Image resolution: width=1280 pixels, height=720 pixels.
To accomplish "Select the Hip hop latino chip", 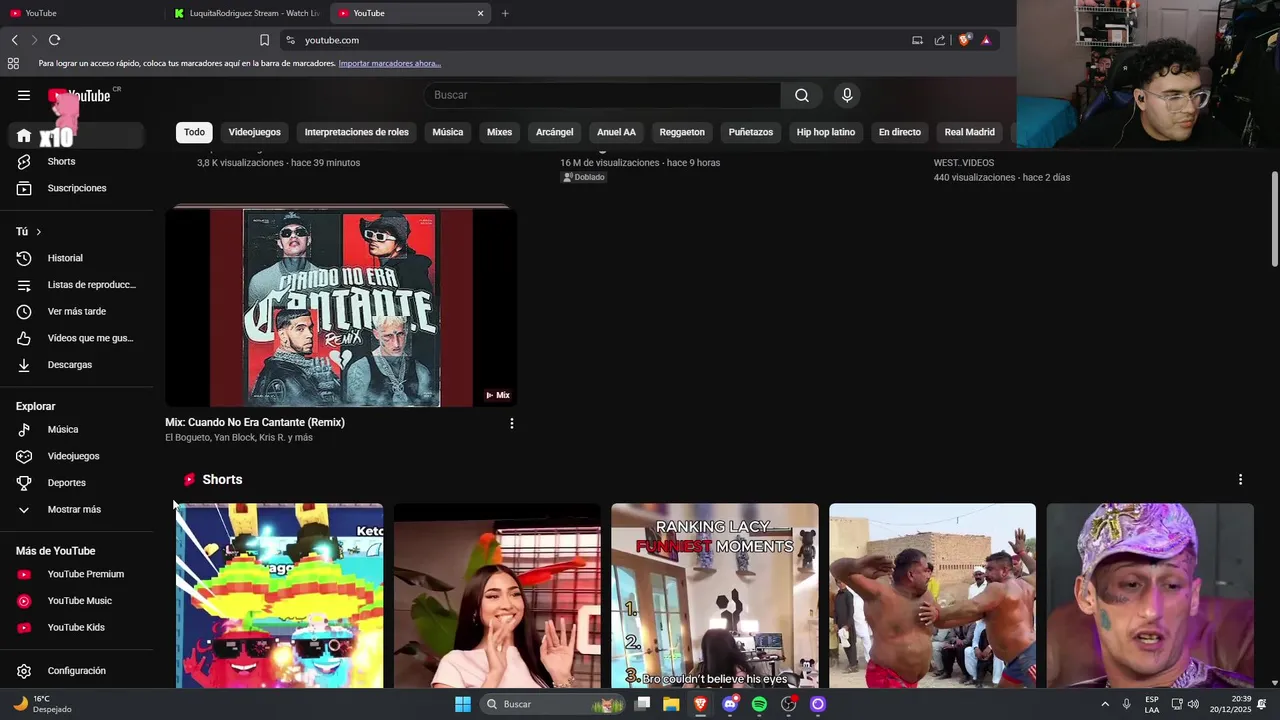I will pyautogui.click(x=826, y=132).
